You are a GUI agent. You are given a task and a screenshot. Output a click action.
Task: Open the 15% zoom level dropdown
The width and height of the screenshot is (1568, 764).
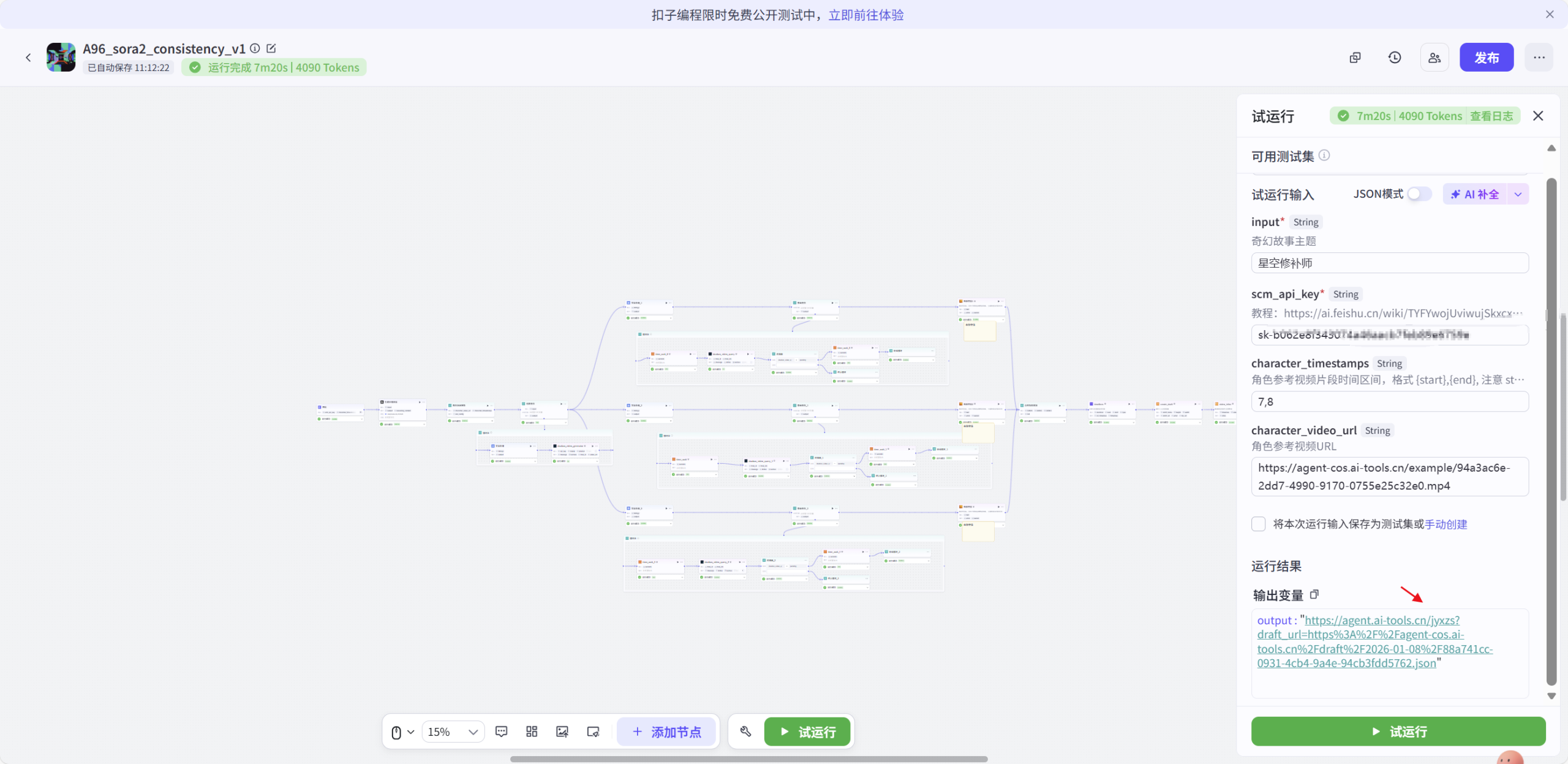pyautogui.click(x=452, y=732)
